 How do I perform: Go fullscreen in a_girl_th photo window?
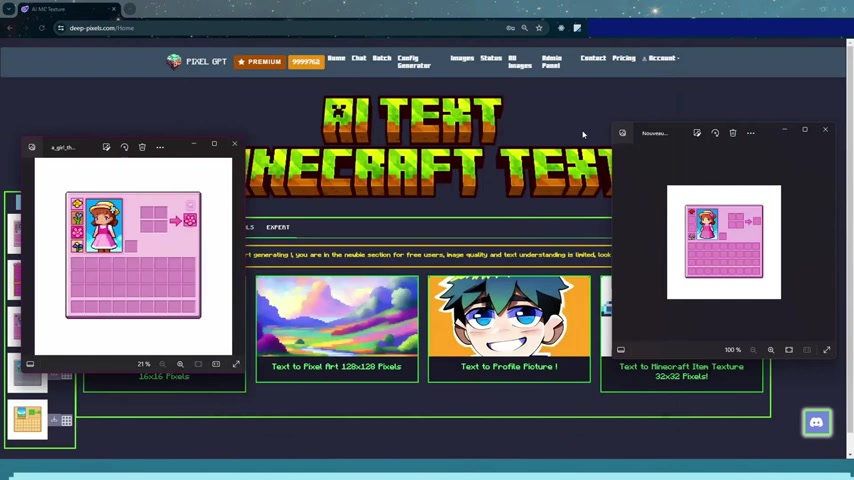pos(236,364)
